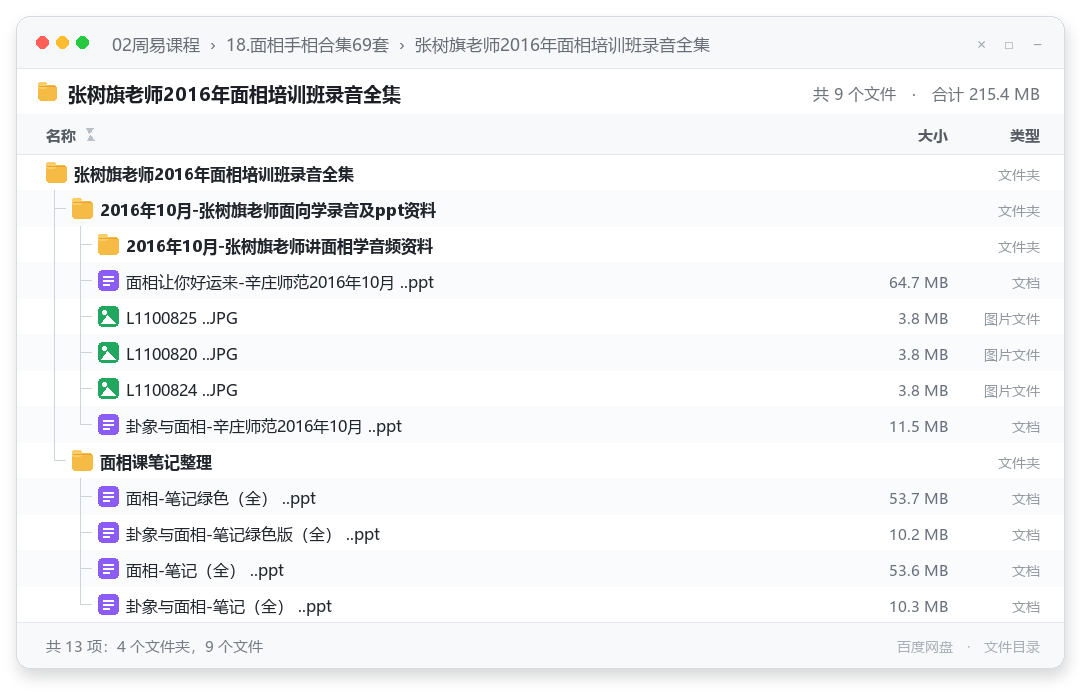Click the 64.7 MB size value

coord(918,282)
